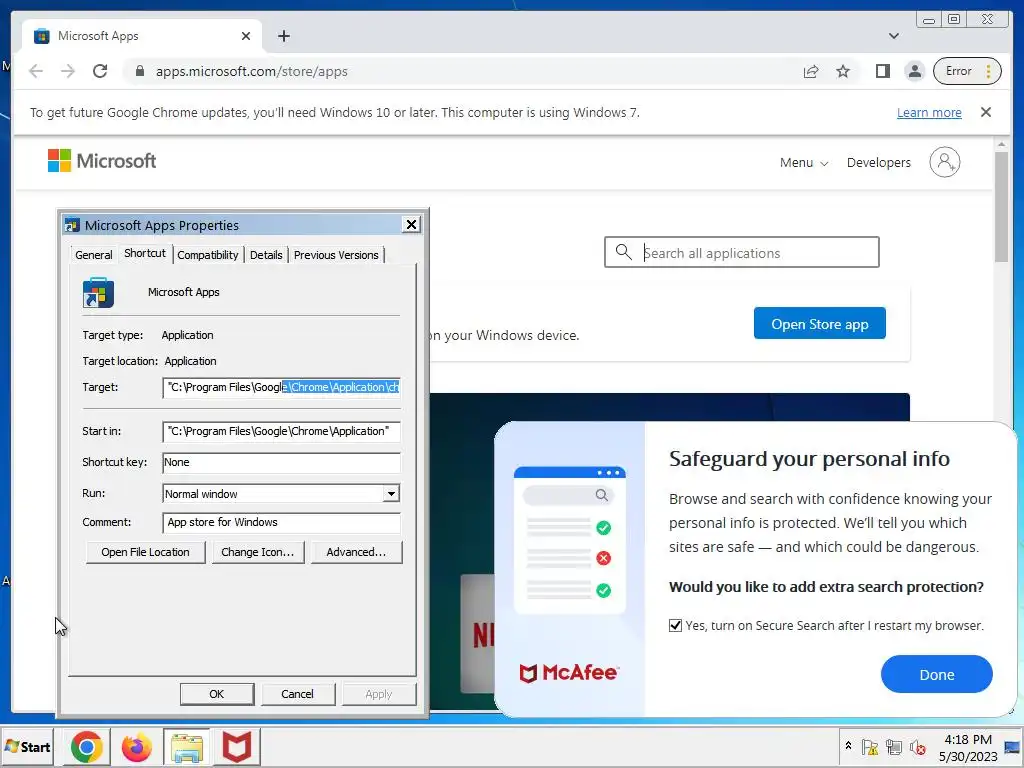Open tab search chevron in Chrome title bar
The width and height of the screenshot is (1024, 768).
point(894,36)
